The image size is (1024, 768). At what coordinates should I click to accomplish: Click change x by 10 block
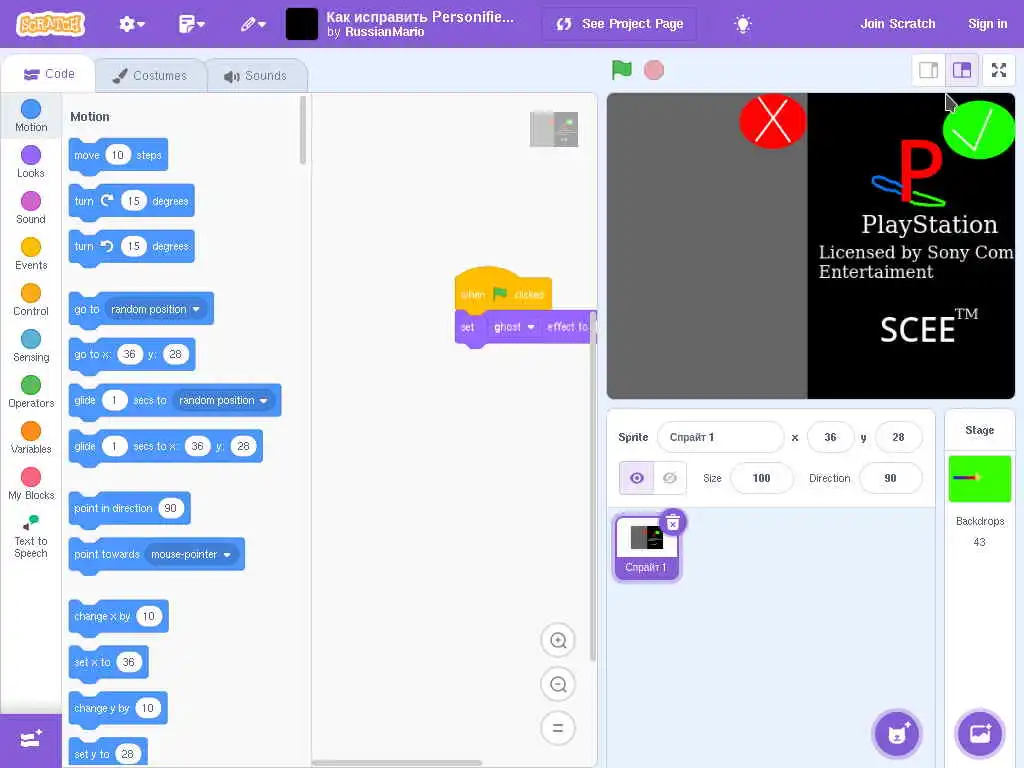coord(118,616)
